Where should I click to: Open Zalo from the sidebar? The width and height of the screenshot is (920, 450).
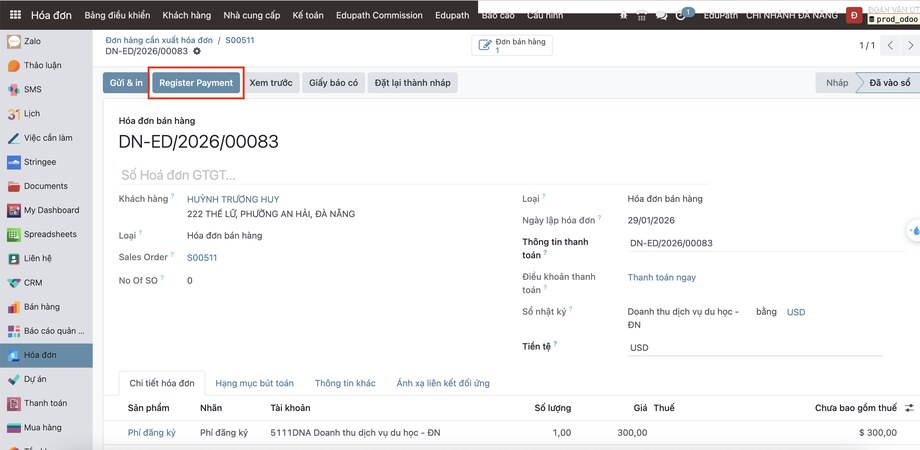46,42
